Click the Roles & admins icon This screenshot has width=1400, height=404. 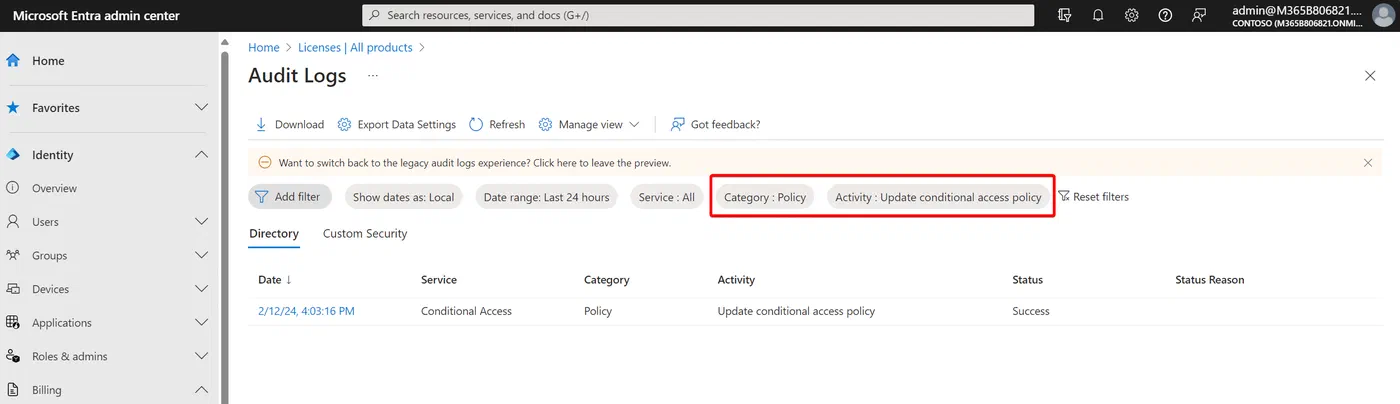[13, 356]
